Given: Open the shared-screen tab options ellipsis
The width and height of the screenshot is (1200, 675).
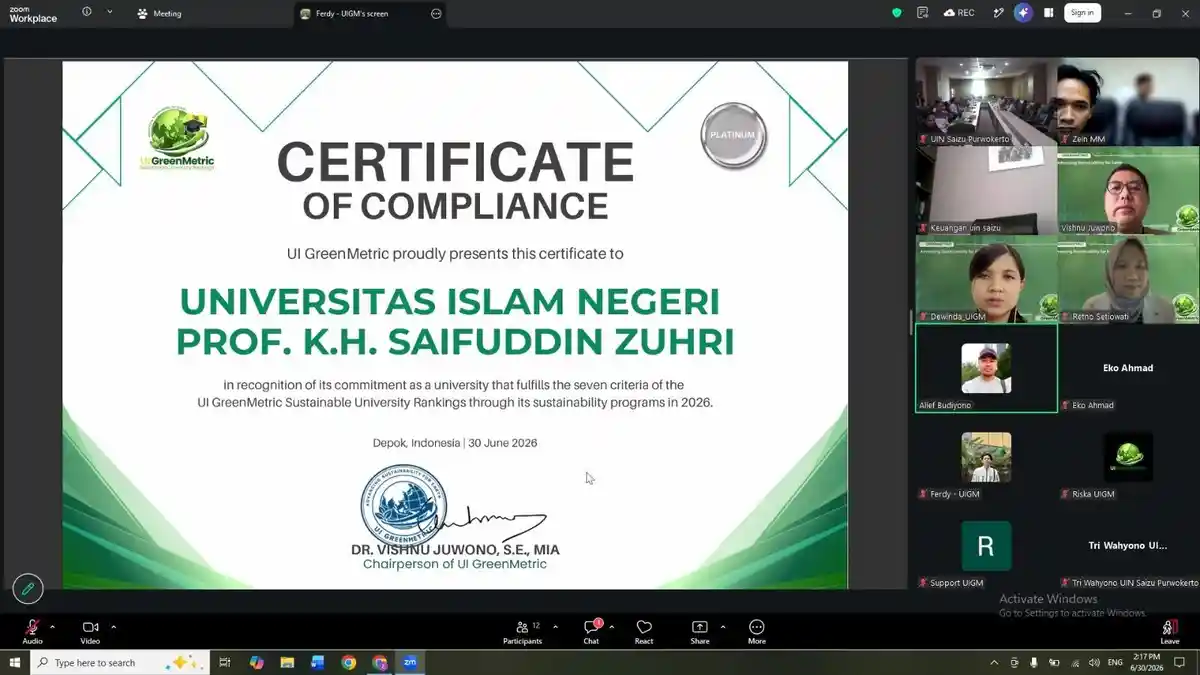Looking at the screenshot, I should point(436,13).
